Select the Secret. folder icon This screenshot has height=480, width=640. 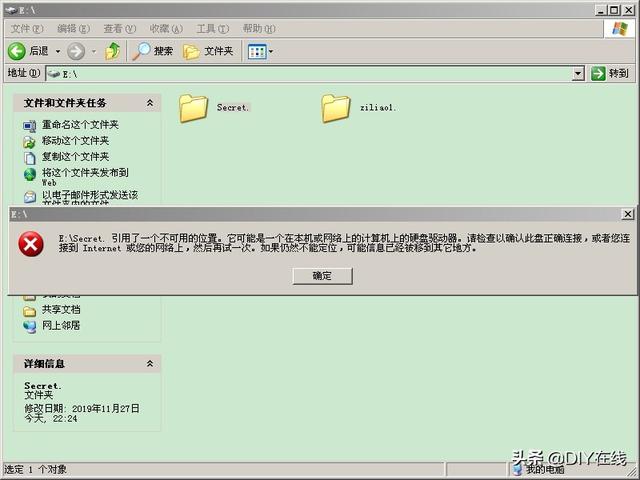pos(193,108)
